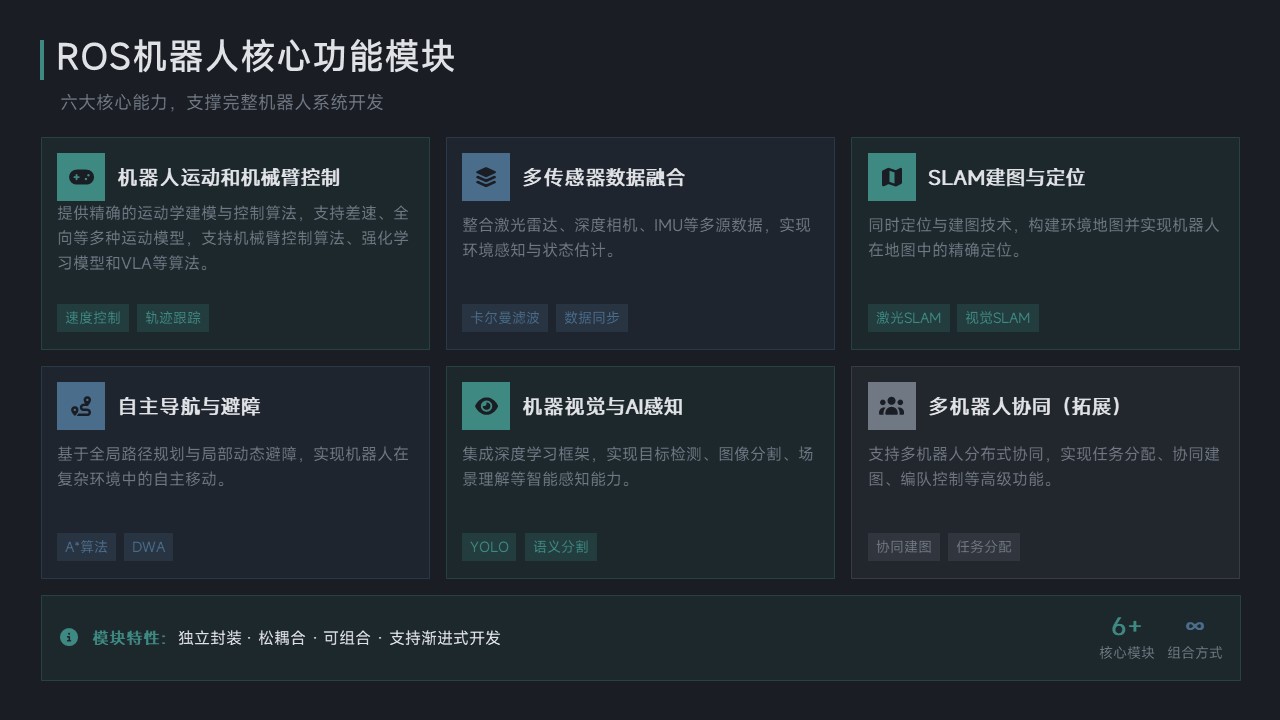Click the 卡尔曼滤波 tag

tap(505, 318)
